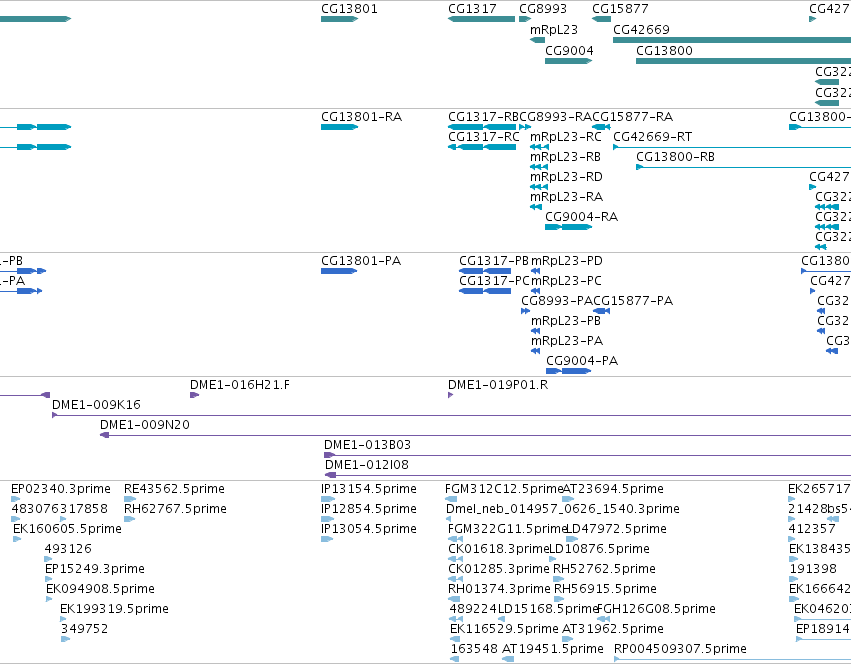Click the CG13801-PA protein bar glyph
851x664 pixels.
(339, 271)
